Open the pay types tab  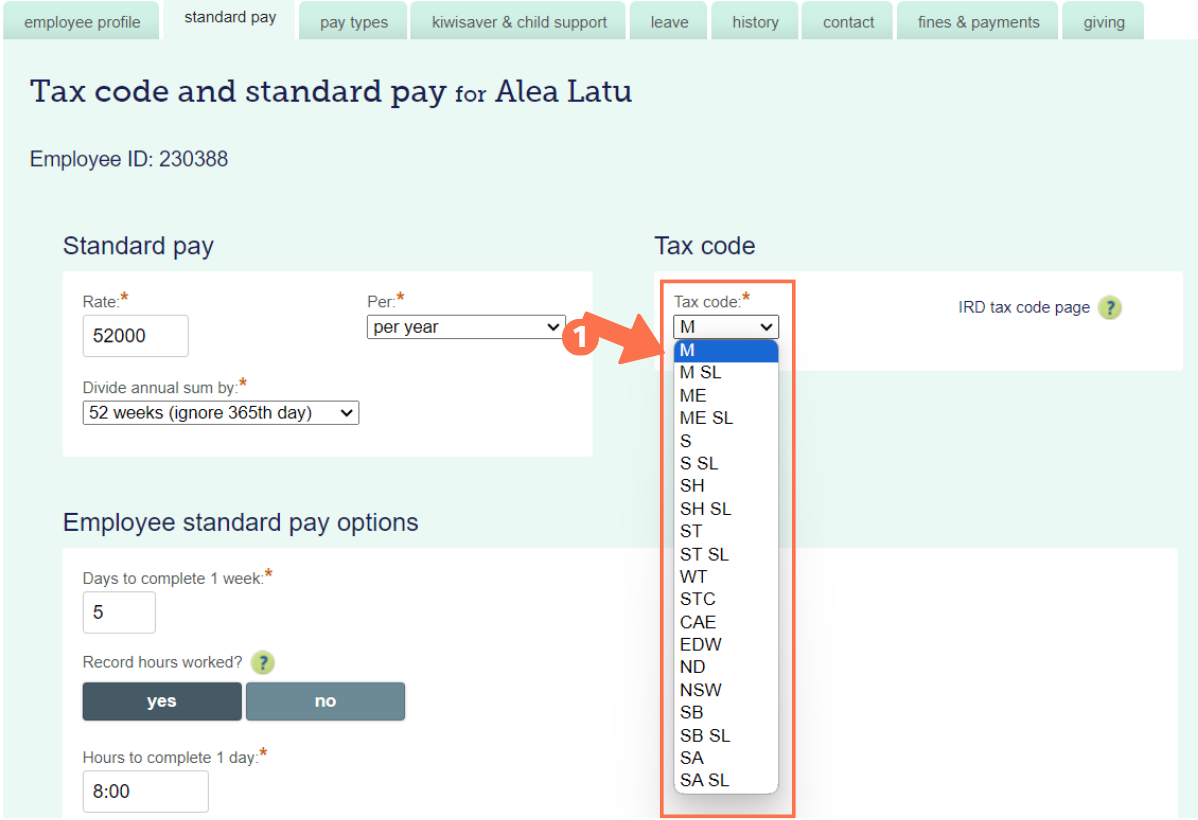tap(352, 20)
